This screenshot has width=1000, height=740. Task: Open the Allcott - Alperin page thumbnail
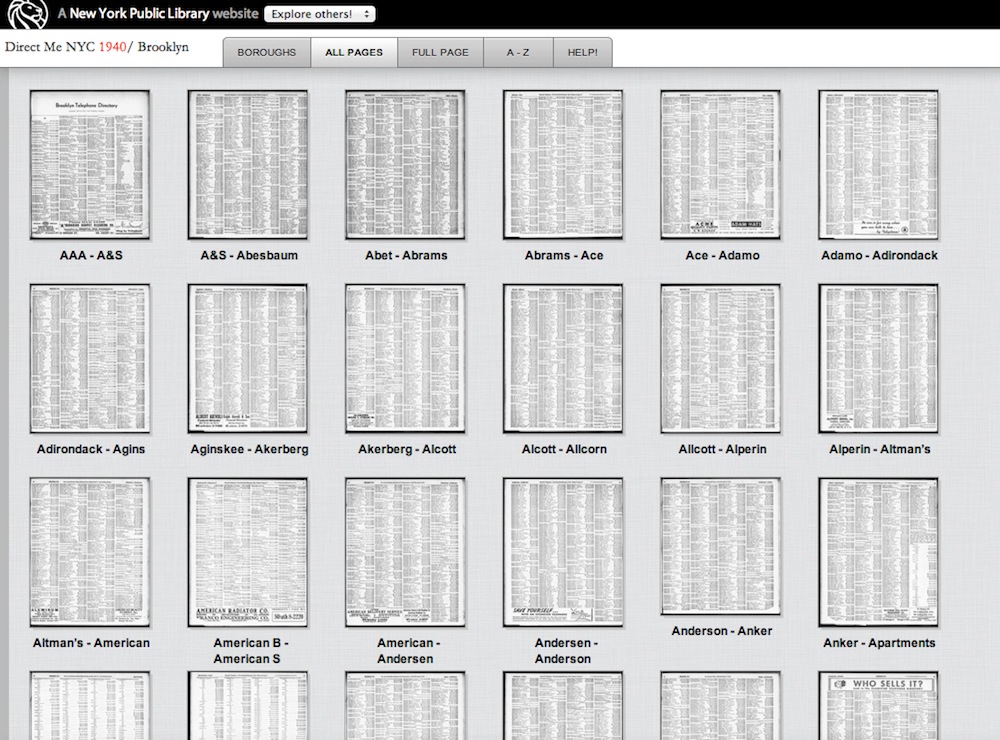721,359
